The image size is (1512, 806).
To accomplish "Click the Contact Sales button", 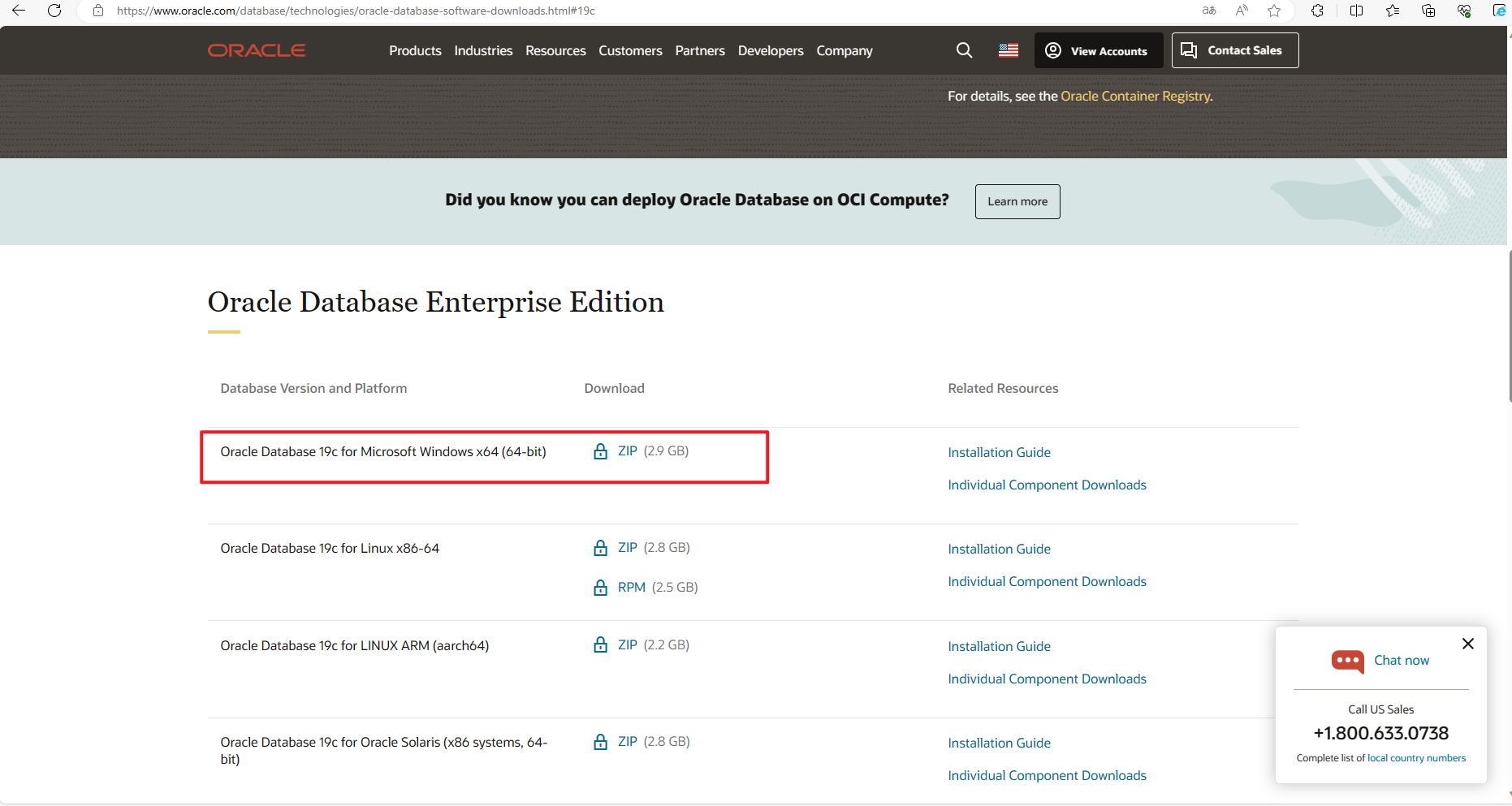I will (1235, 50).
